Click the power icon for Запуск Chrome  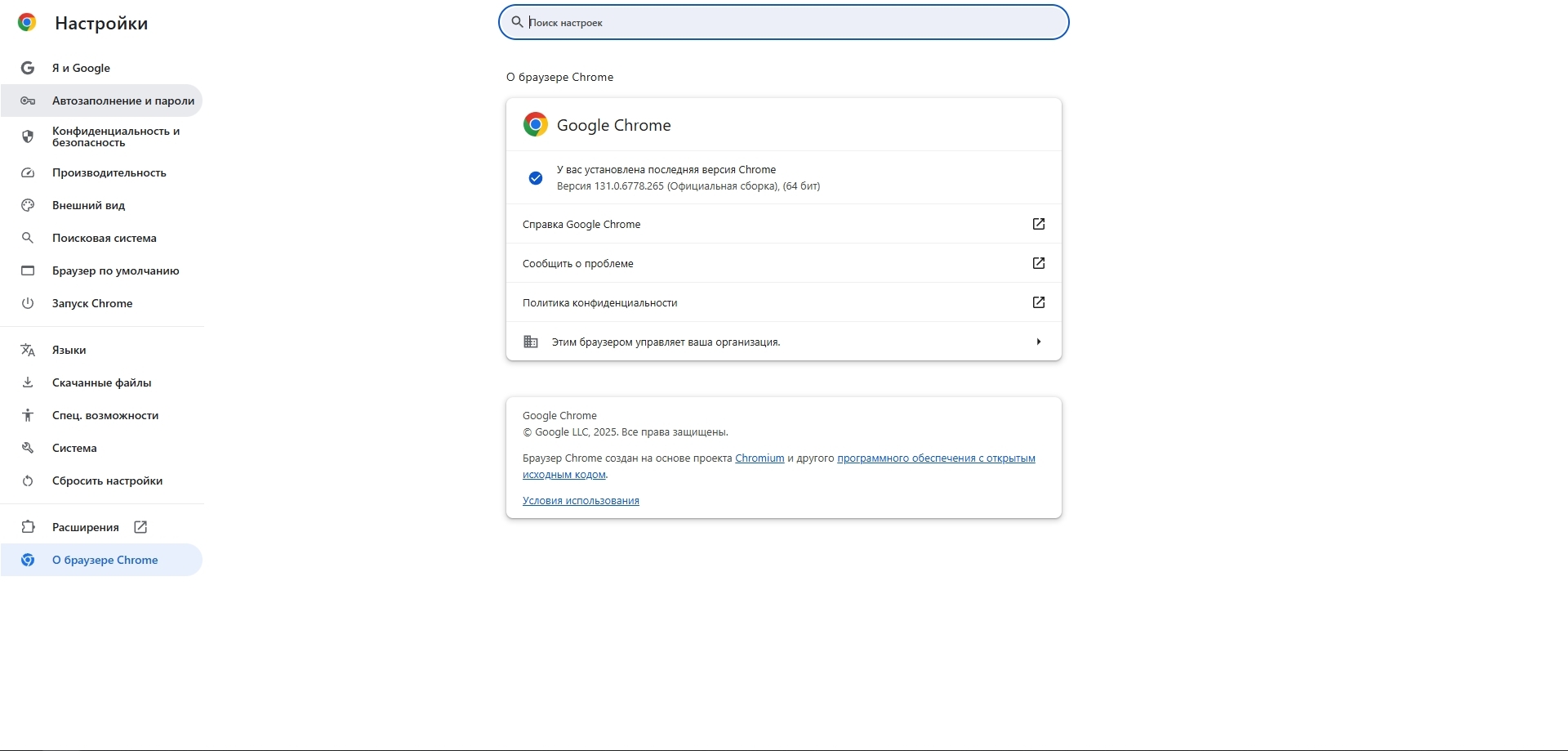tap(28, 303)
